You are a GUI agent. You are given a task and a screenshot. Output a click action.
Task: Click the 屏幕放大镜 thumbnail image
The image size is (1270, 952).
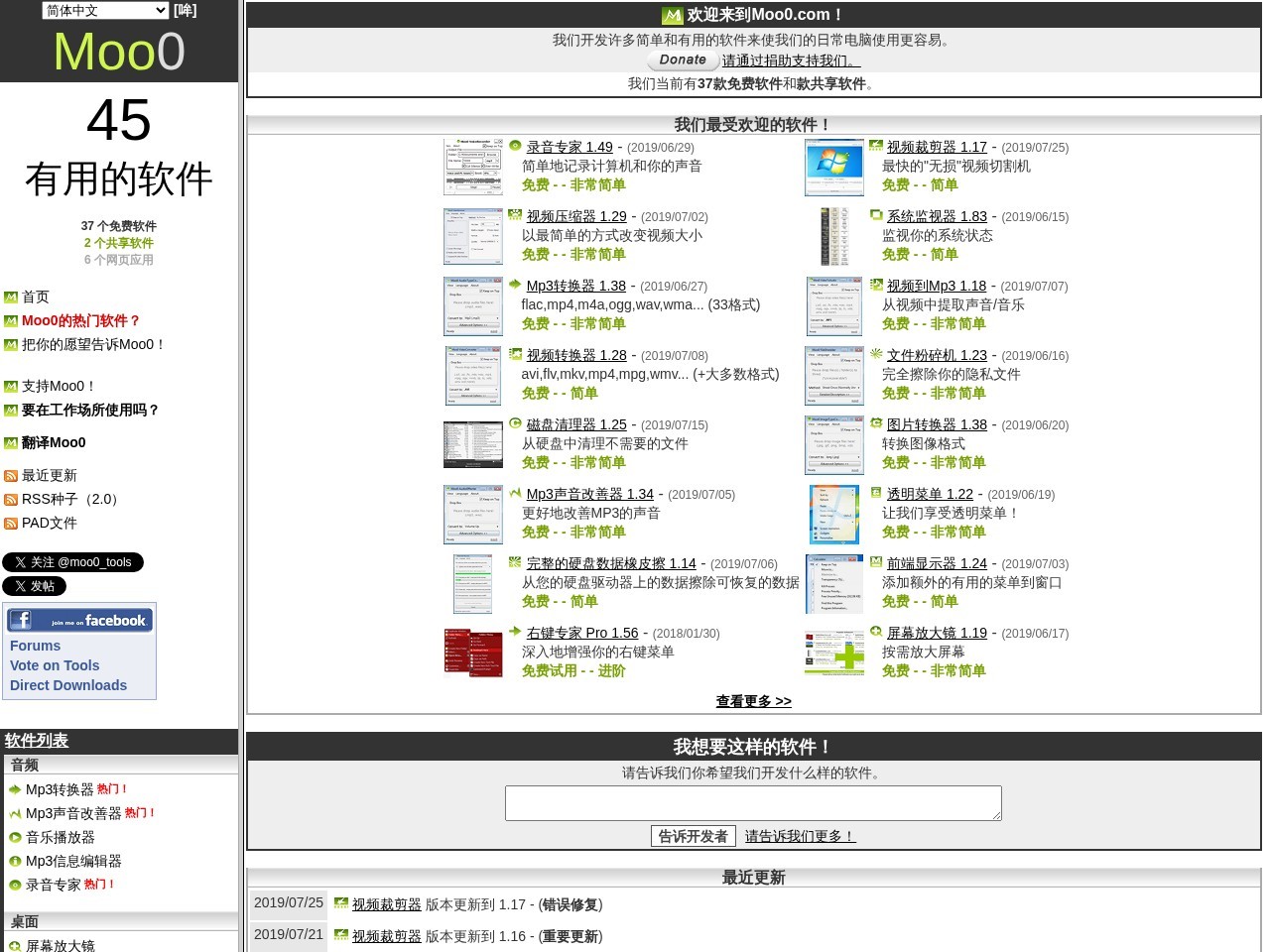834,653
